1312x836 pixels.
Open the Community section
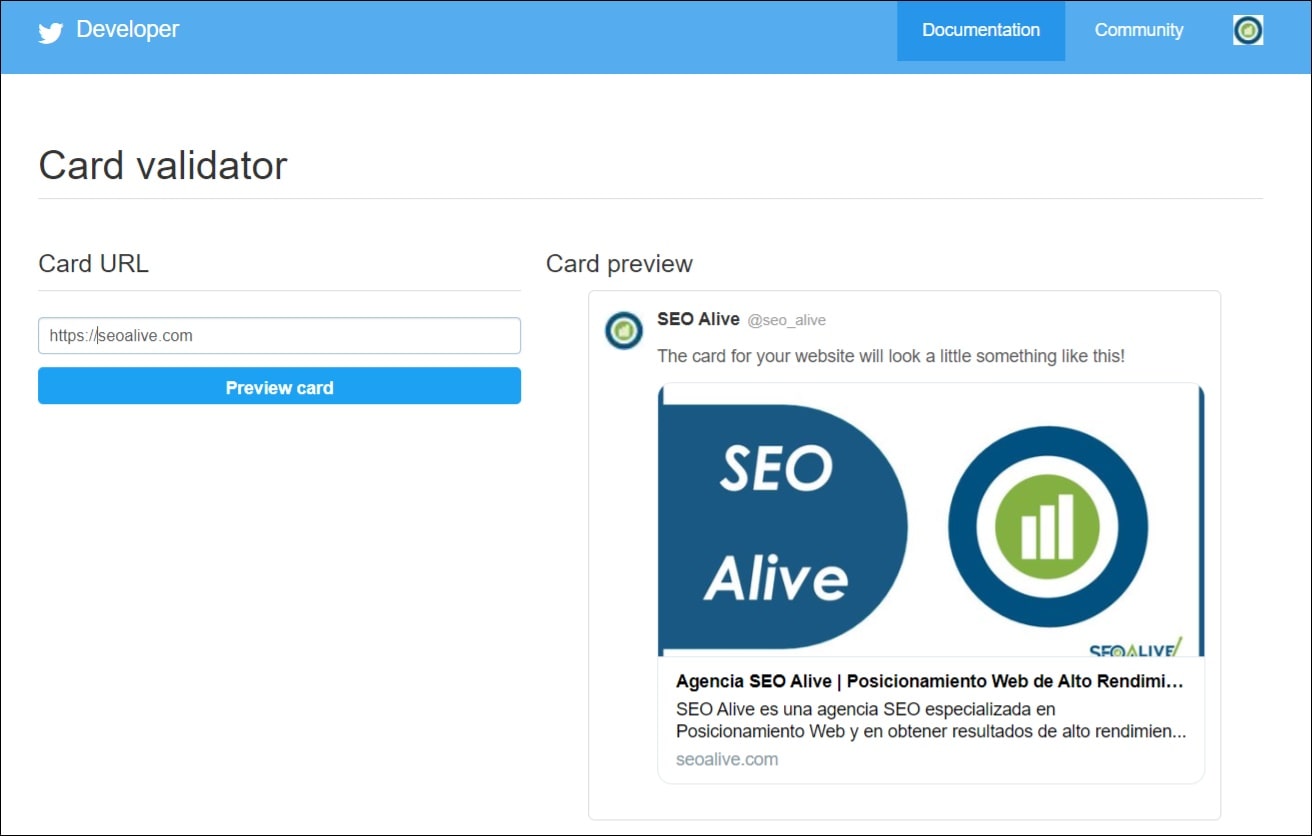click(1138, 30)
